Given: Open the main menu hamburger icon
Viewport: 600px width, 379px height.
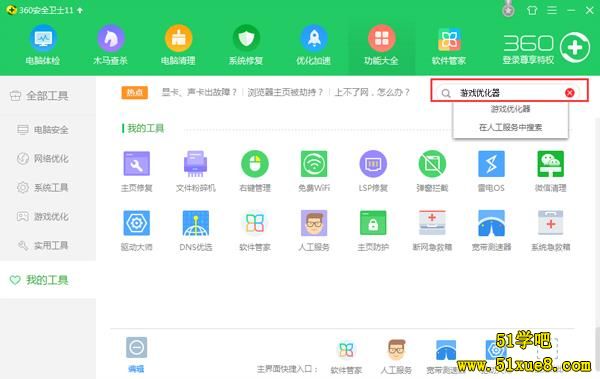Looking at the screenshot, I should pyautogui.click(x=551, y=10).
